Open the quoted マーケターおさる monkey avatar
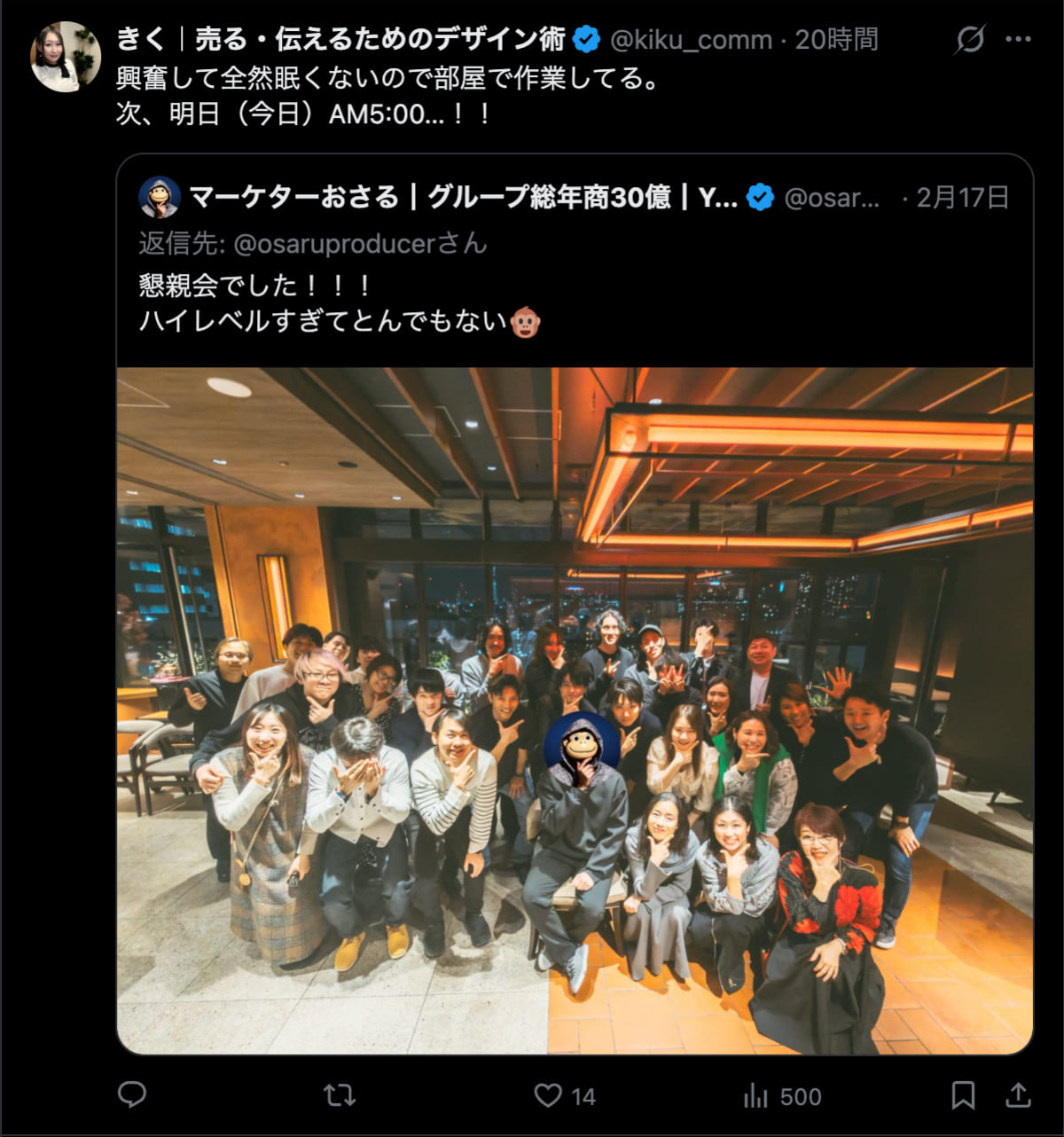The height and width of the screenshot is (1137, 1064). 160,197
